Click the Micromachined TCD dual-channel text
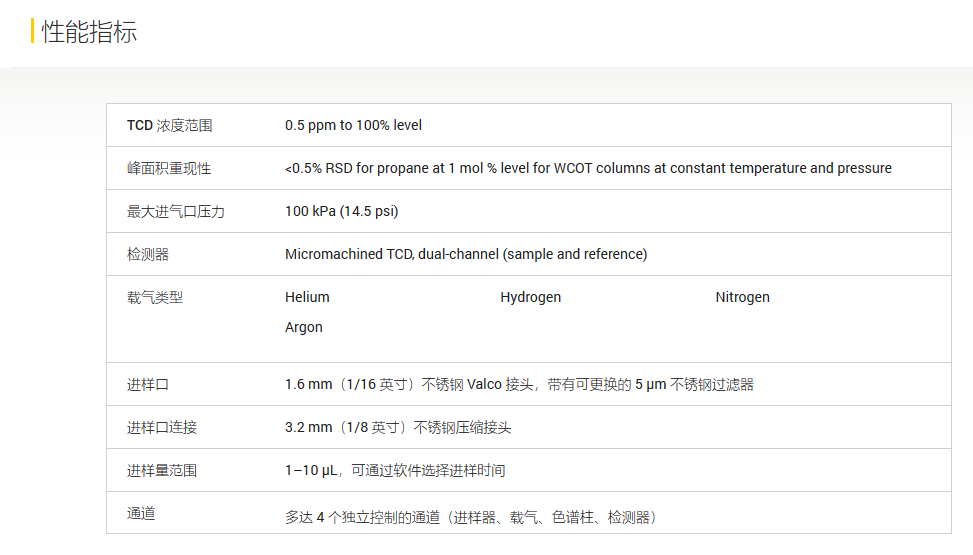This screenshot has height=555, width=973. (x=466, y=254)
